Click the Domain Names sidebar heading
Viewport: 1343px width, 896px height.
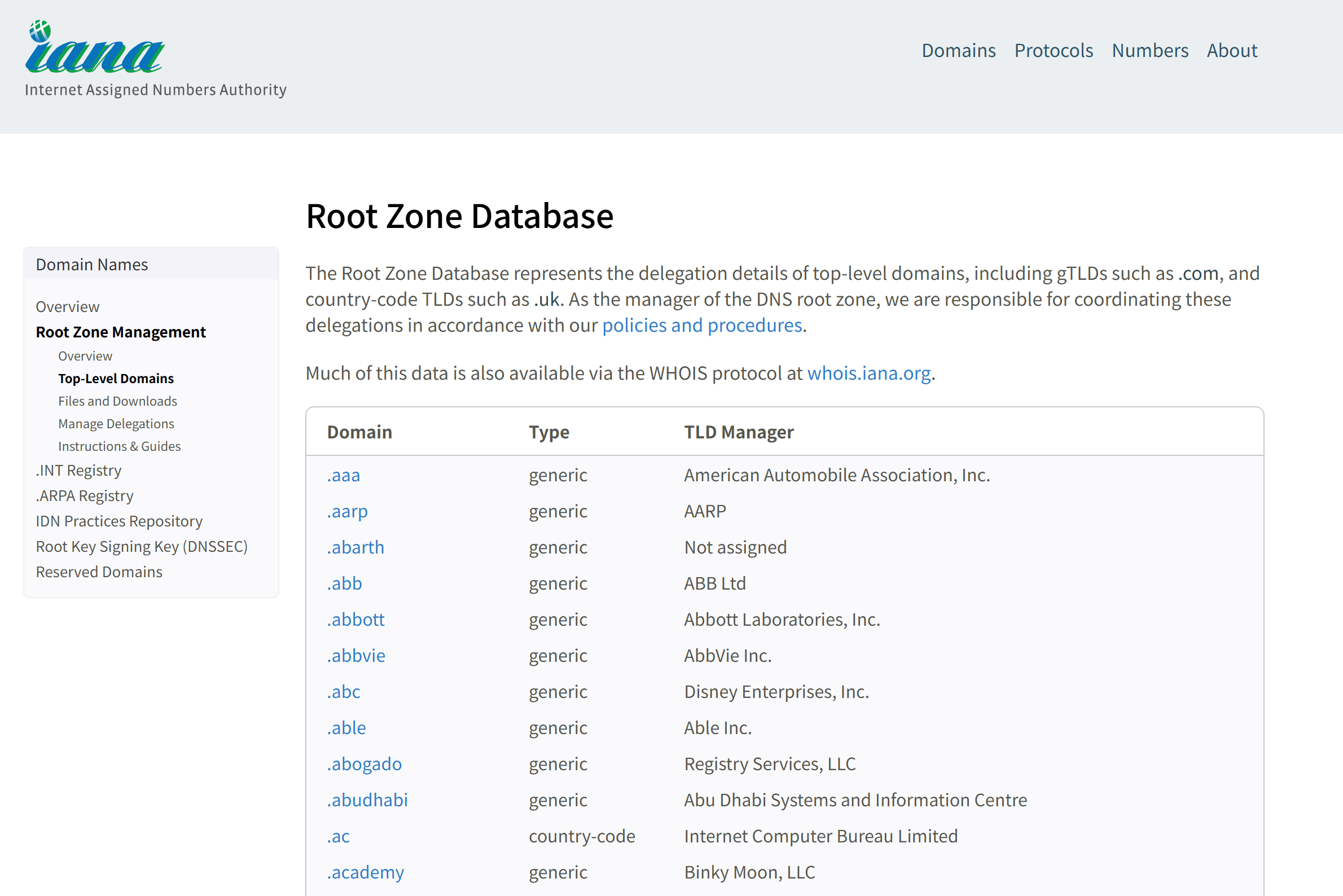point(92,265)
